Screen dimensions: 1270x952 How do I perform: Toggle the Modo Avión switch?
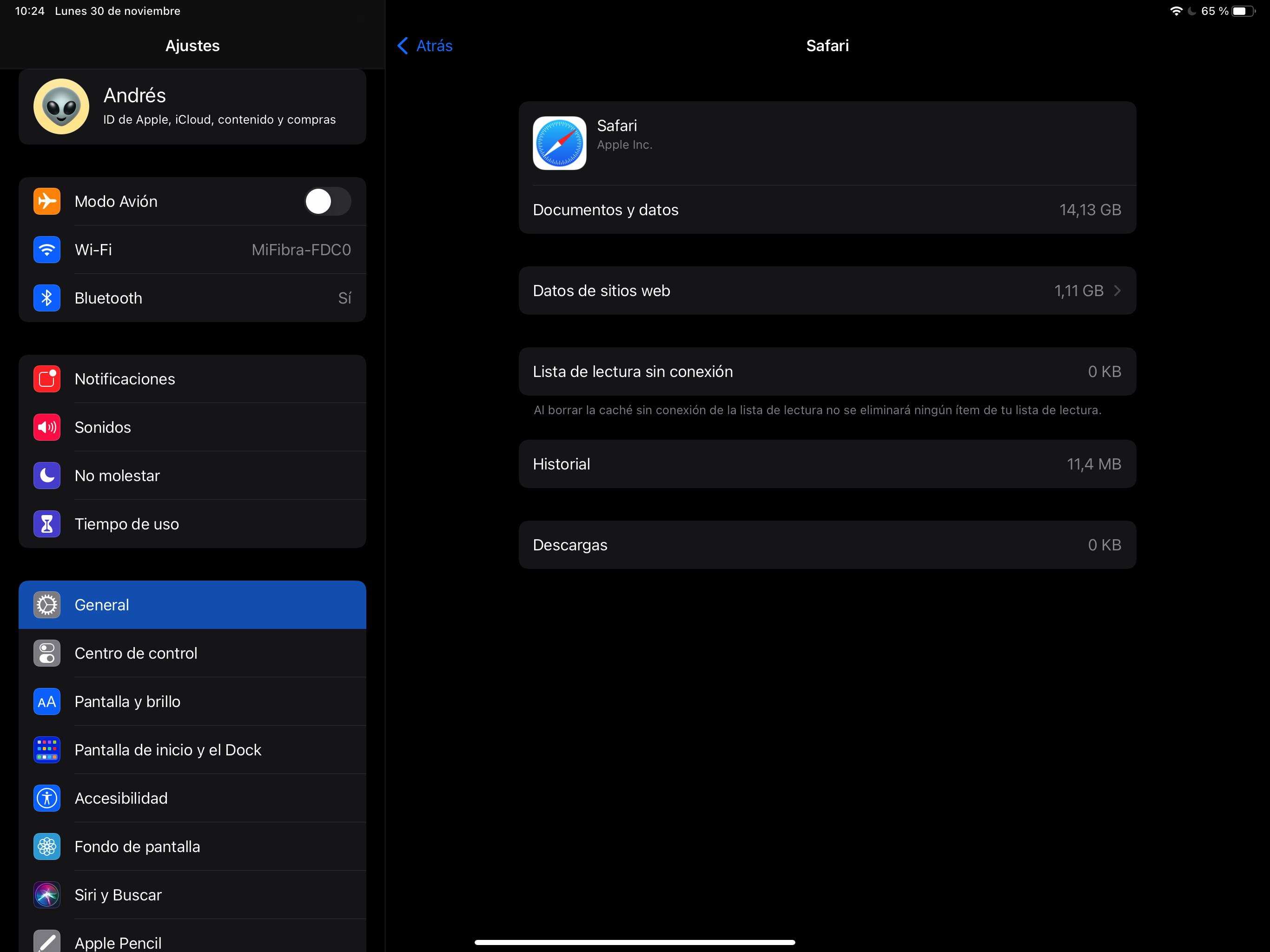tap(327, 202)
